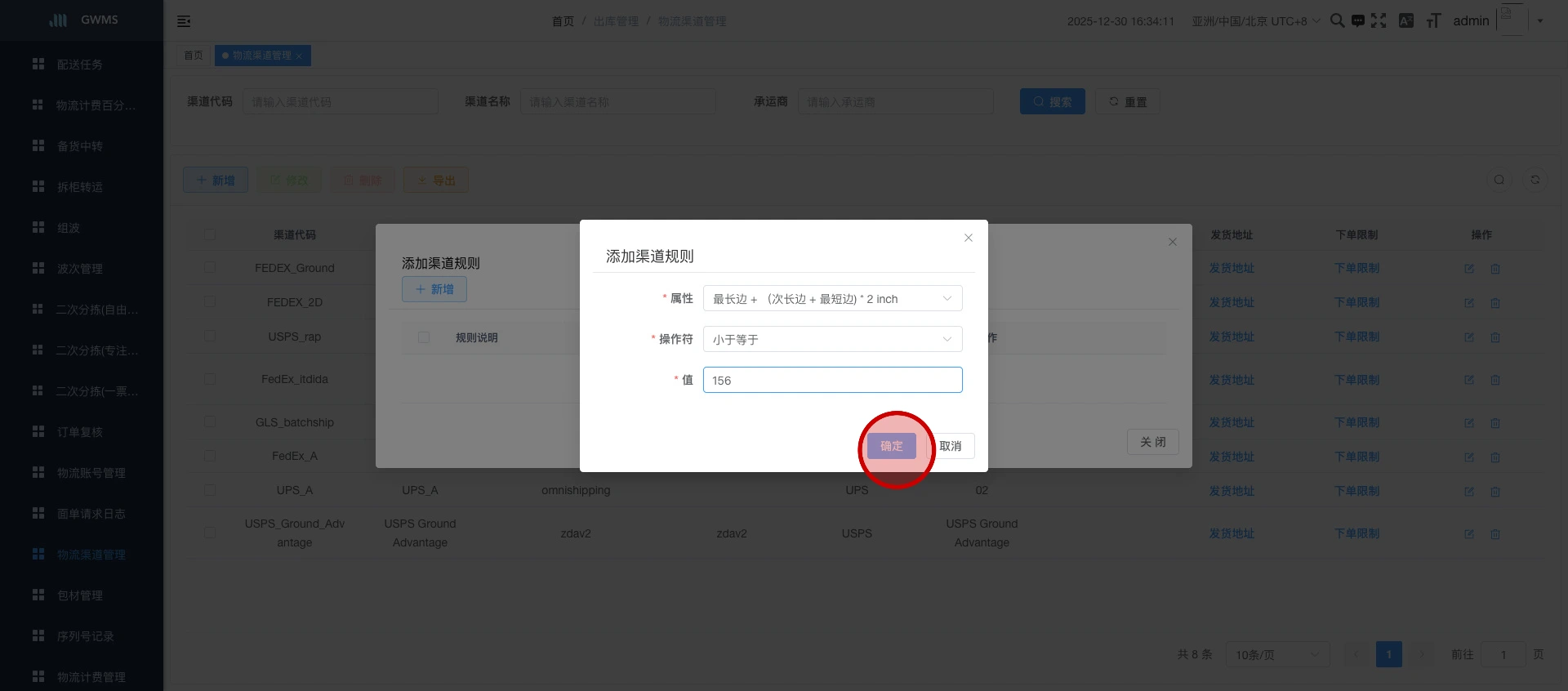Open 发货地址 link for UPS_A
The height and width of the screenshot is (691, 1568).
click(x=1232, y=491)
